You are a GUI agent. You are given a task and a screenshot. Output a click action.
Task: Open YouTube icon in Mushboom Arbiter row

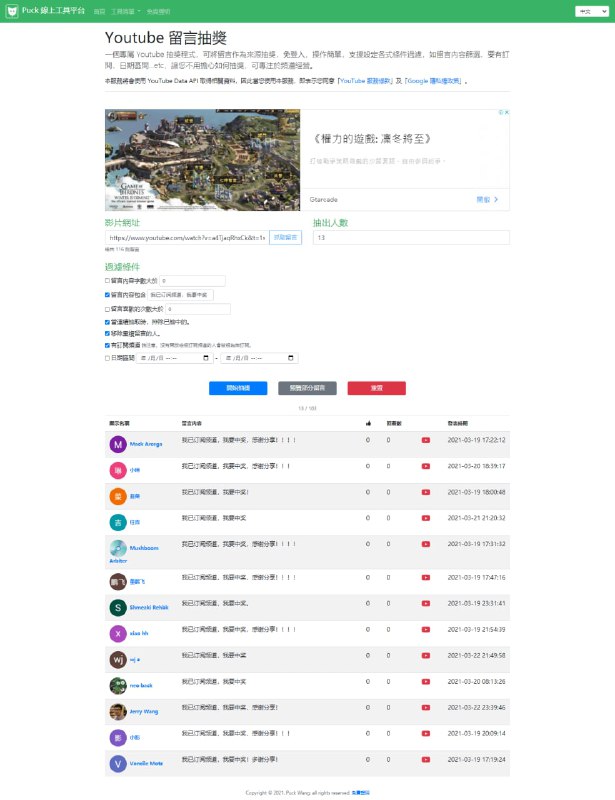click(426, 544)
